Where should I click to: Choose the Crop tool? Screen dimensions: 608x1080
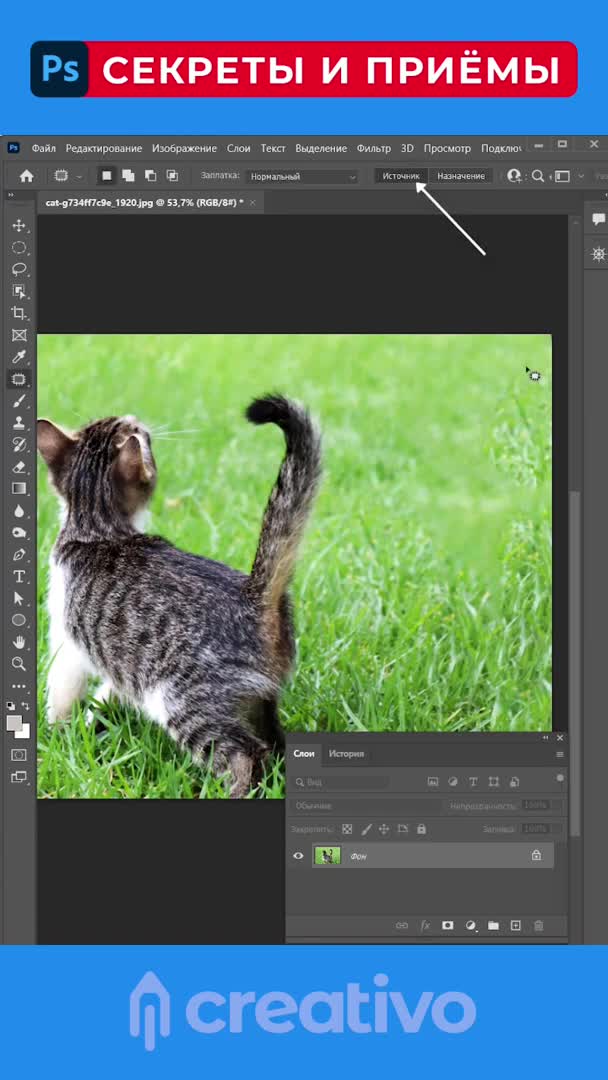pyautogui.click(x=19, y=313)
